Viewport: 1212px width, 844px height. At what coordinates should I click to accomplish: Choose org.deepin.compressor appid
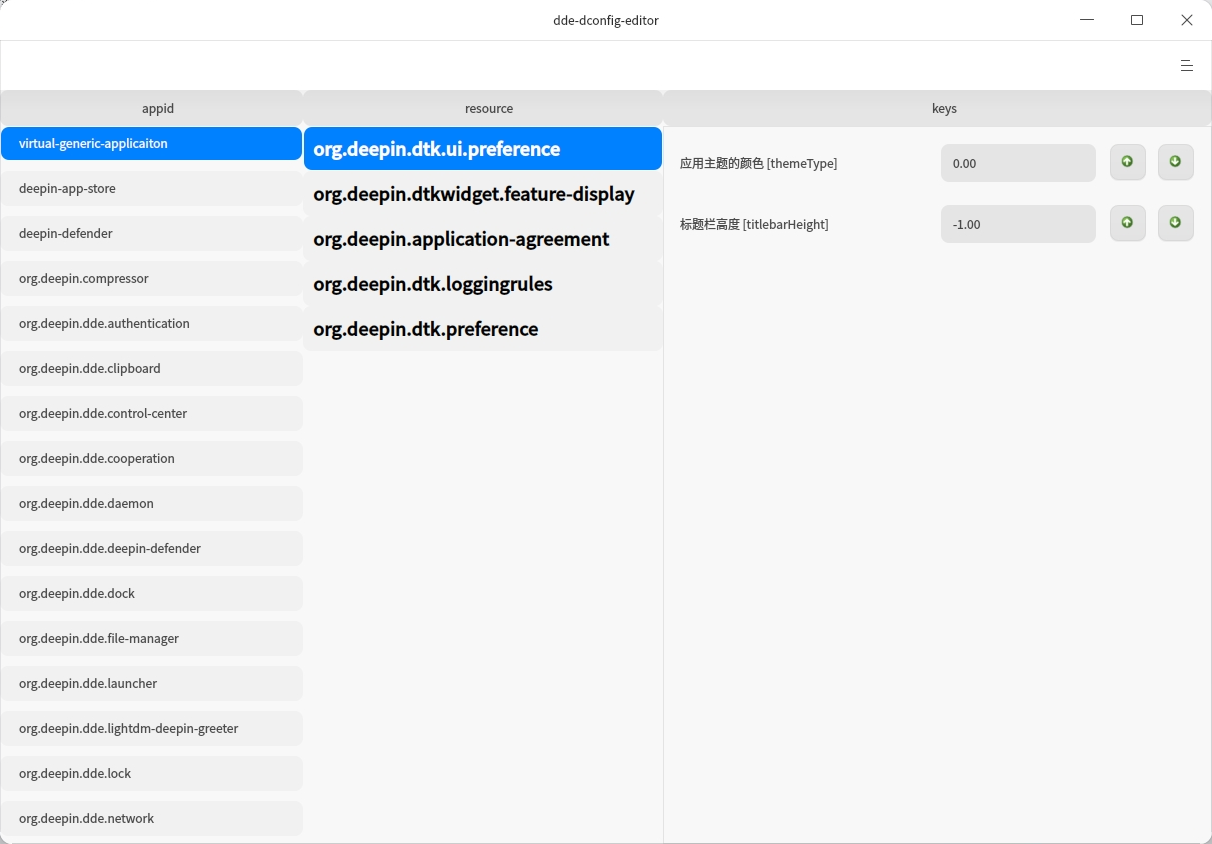pos(151,279)
